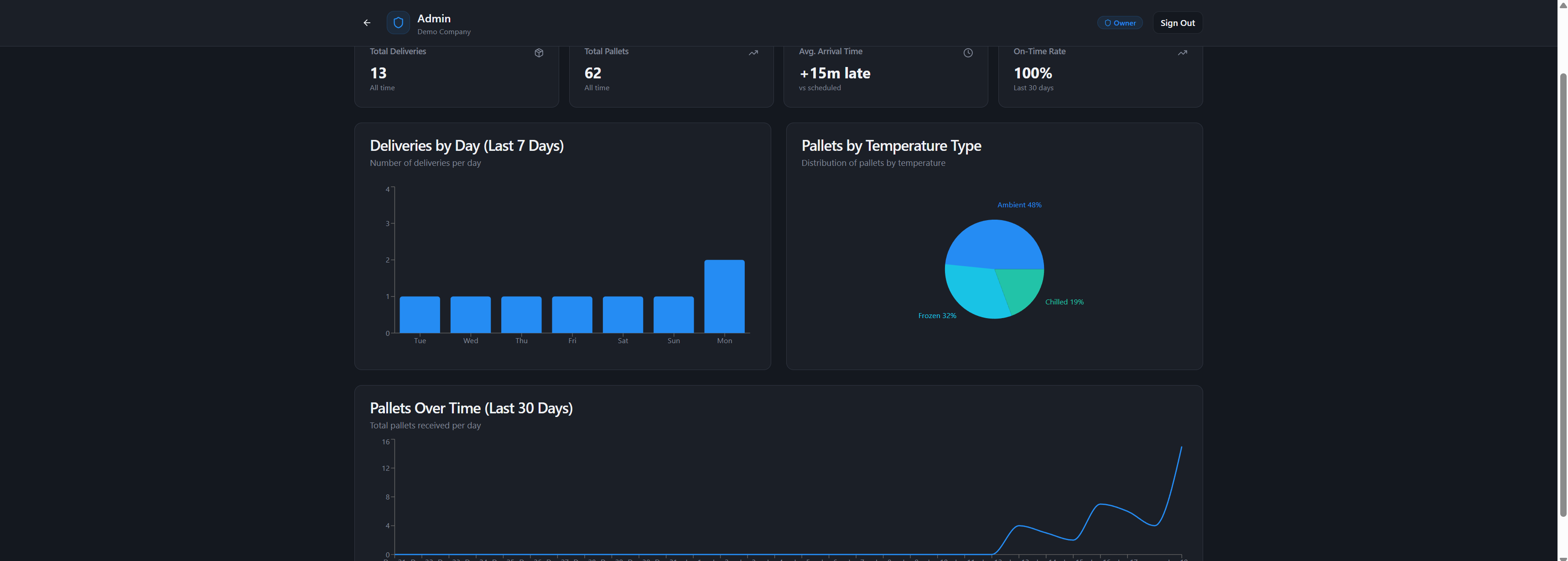Select the Tue bar in deliveries chart

coord(420,314)
